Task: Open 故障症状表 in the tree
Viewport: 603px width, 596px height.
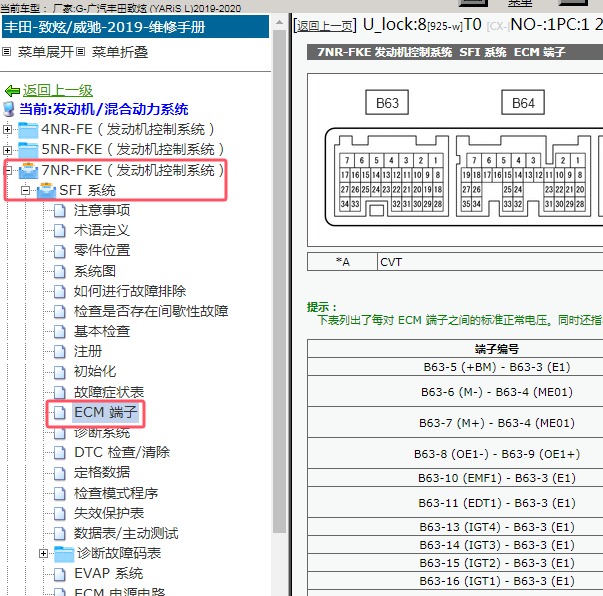Action: coord(109,393)
